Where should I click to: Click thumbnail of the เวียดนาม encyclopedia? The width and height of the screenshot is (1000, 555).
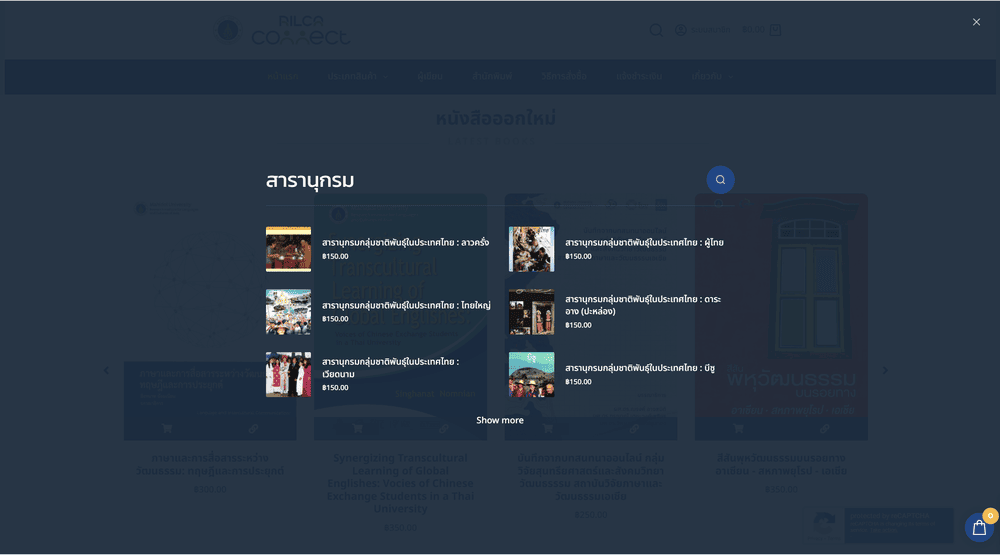tap(288, 375)
